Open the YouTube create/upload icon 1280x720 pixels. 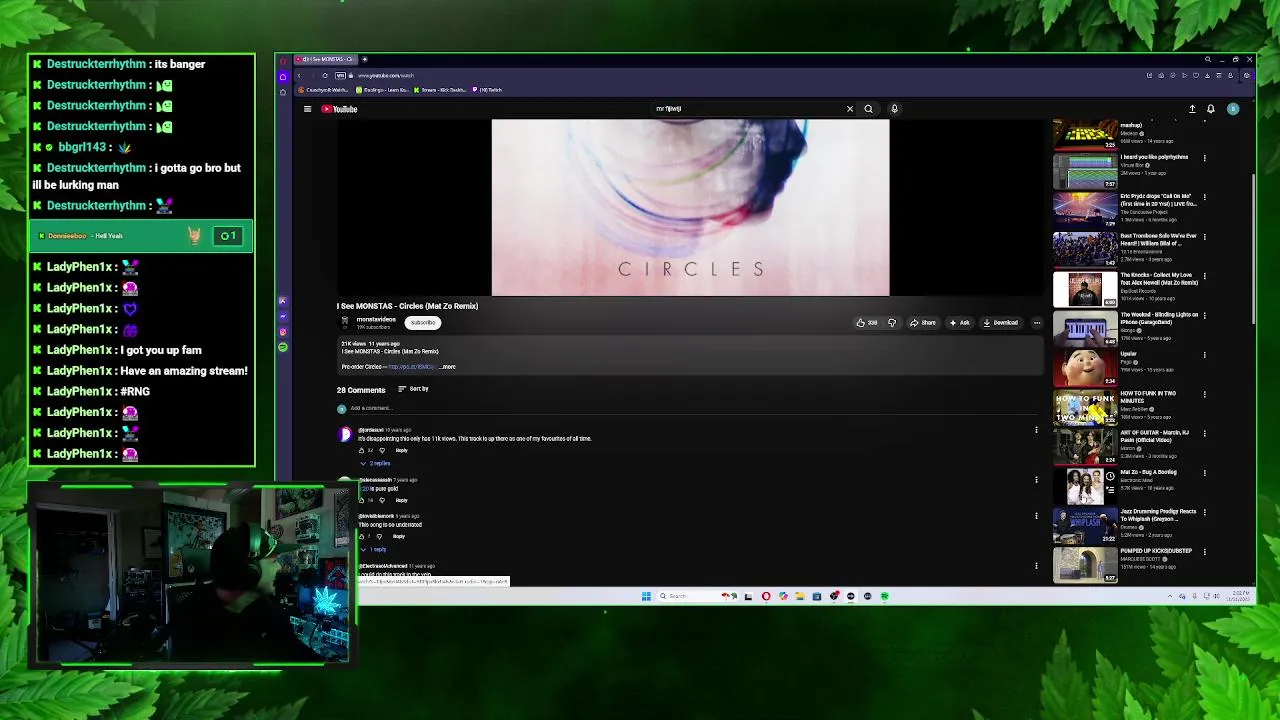pyautogui.click(x=1192, y=109)
